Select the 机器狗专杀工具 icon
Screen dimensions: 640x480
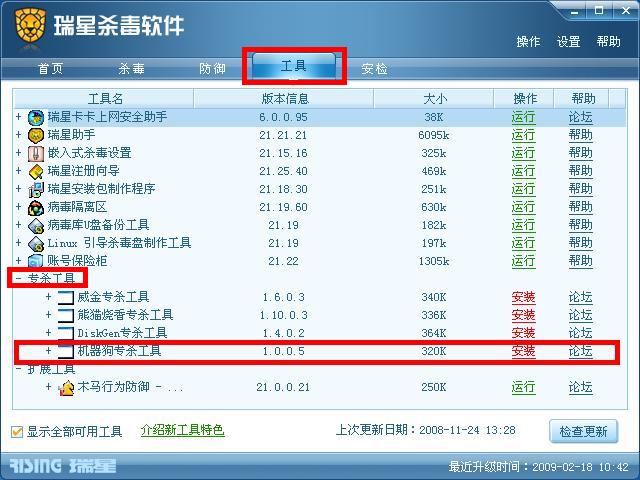(x=66, y=351)
